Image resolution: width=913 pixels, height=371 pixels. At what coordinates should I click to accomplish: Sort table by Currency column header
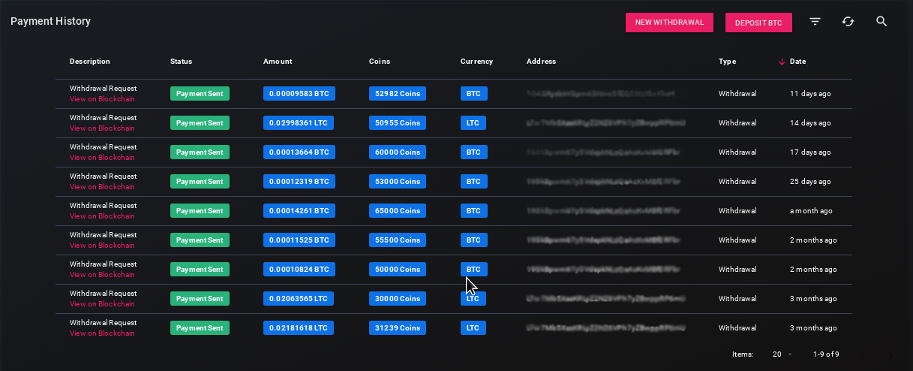[477, 61]
